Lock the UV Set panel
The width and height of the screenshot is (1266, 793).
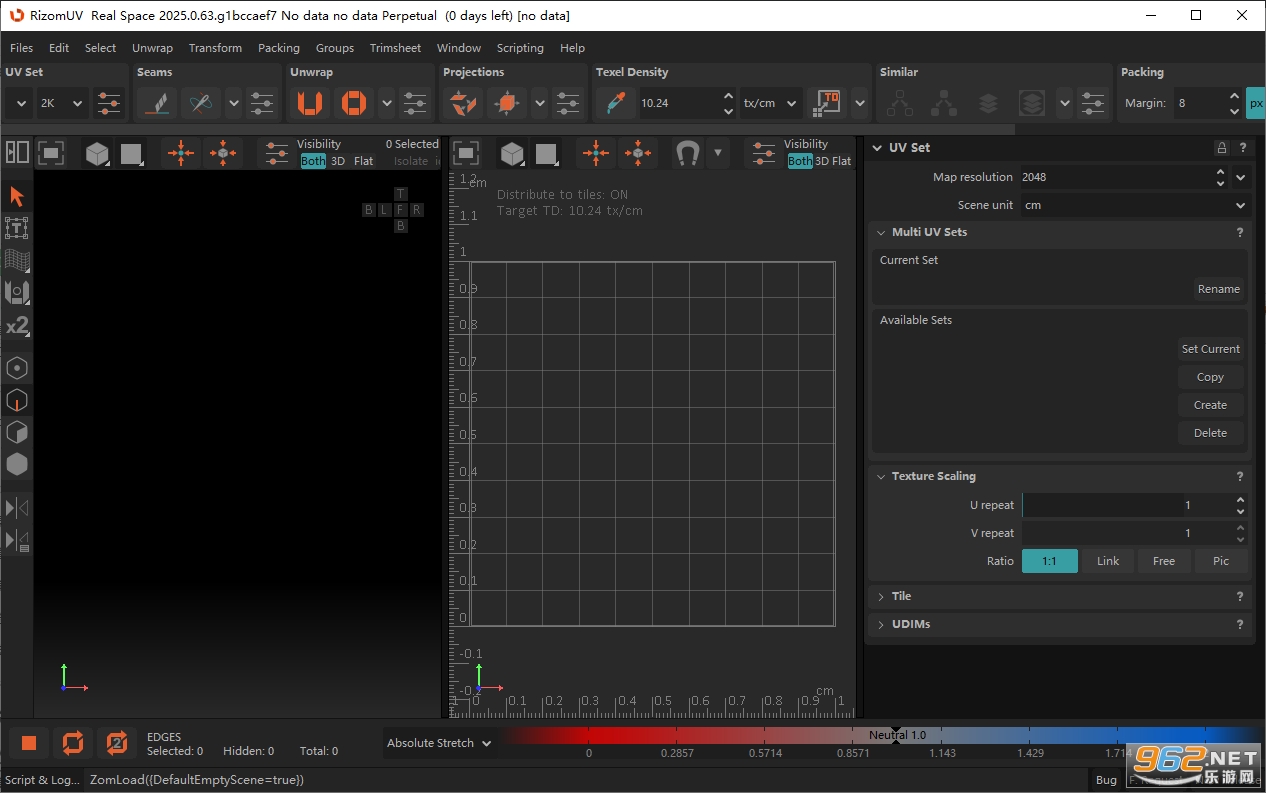[1222, 148]
